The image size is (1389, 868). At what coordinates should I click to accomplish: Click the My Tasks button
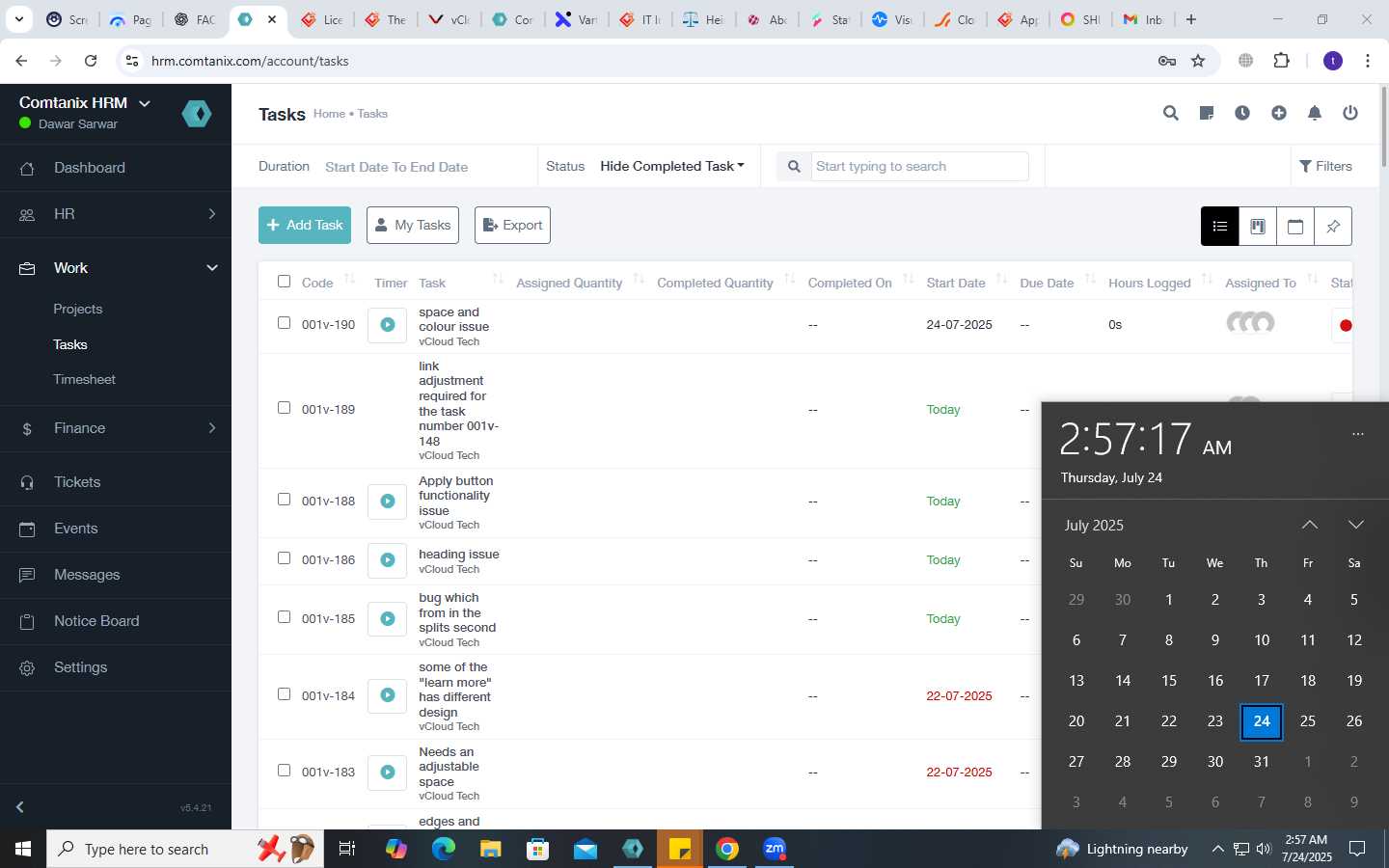coord(413,226)
